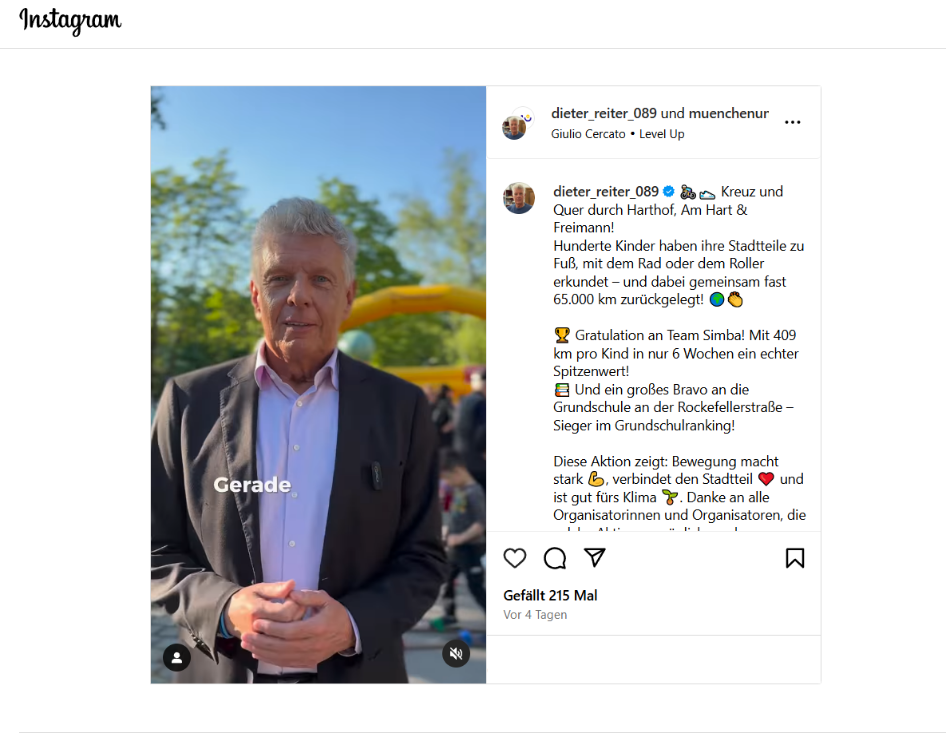Open the Vor 4 Tagen timestamp
Viewport: 946px width, 737px height.
tap(535, 615)
